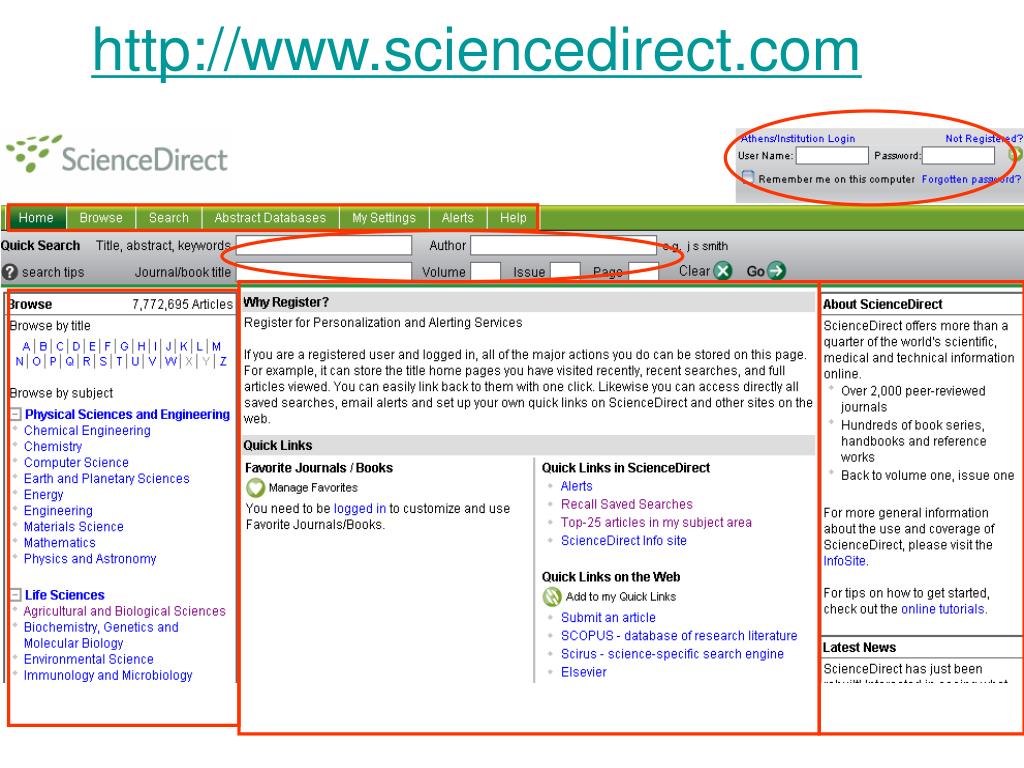The width and height of the screenshot is (1024, 768).
Task: Open Earth and Planetary Sciences subject
Action: 106,479
